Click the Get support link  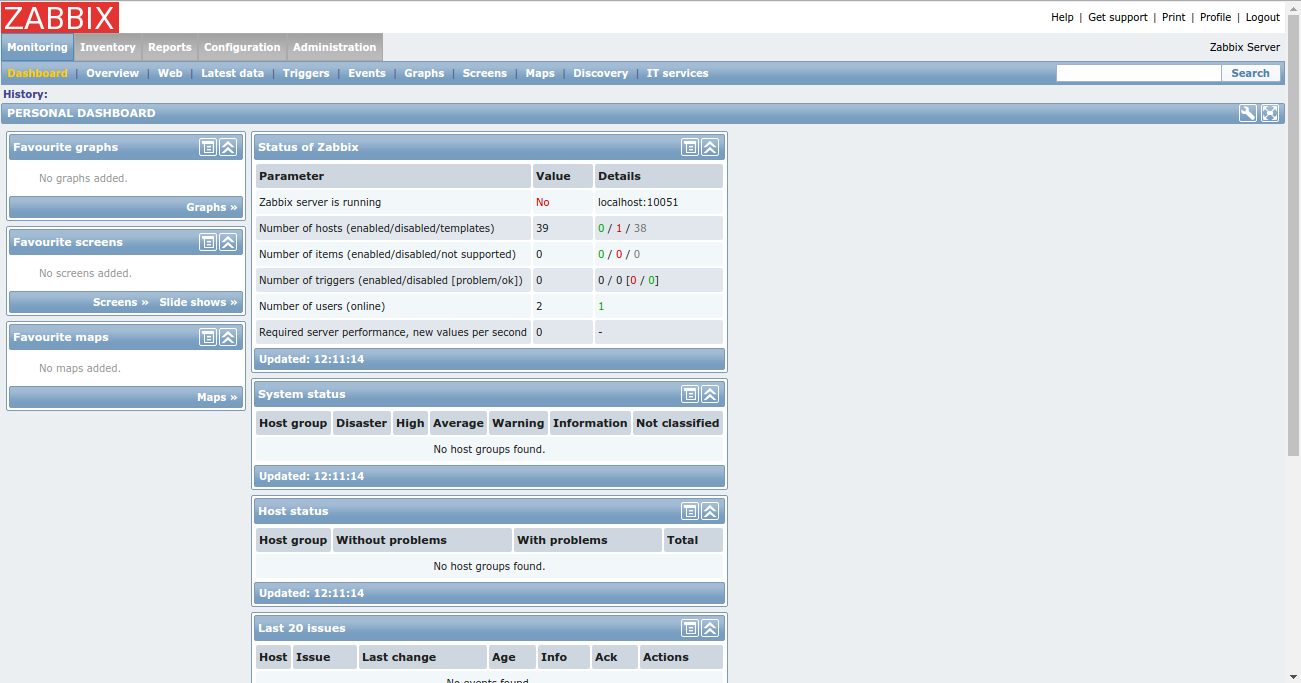coord(1118,17)
